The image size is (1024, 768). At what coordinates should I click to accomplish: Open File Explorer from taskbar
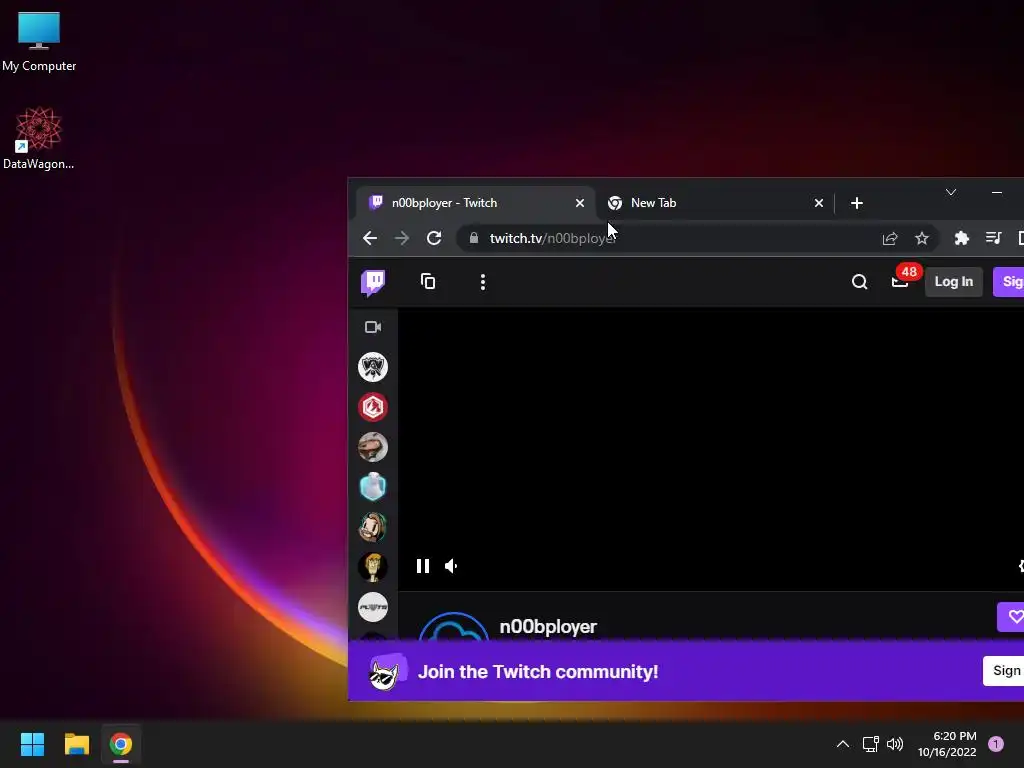click(x=76, y=744)
